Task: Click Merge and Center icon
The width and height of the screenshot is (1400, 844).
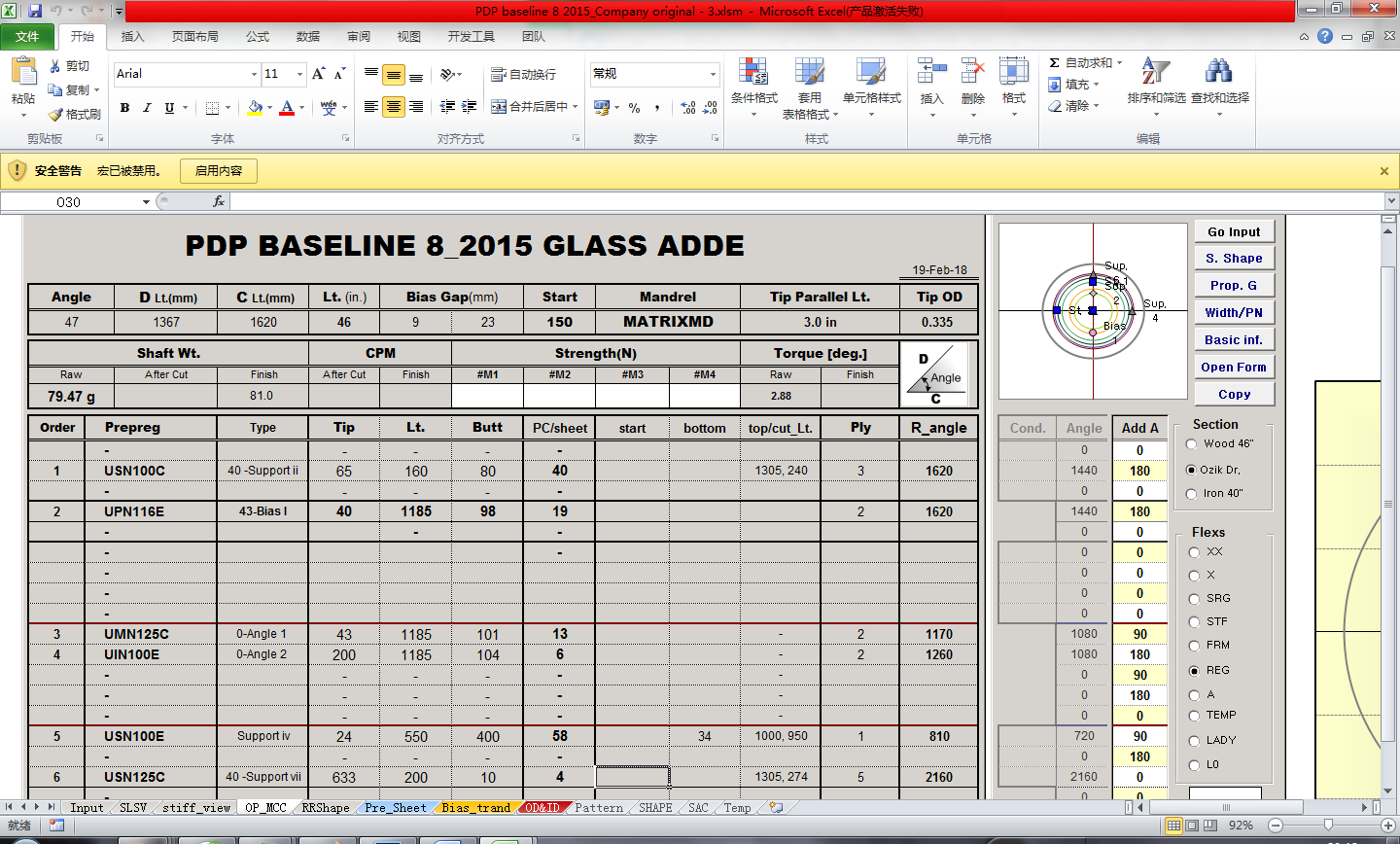Action: click(500, 107)
